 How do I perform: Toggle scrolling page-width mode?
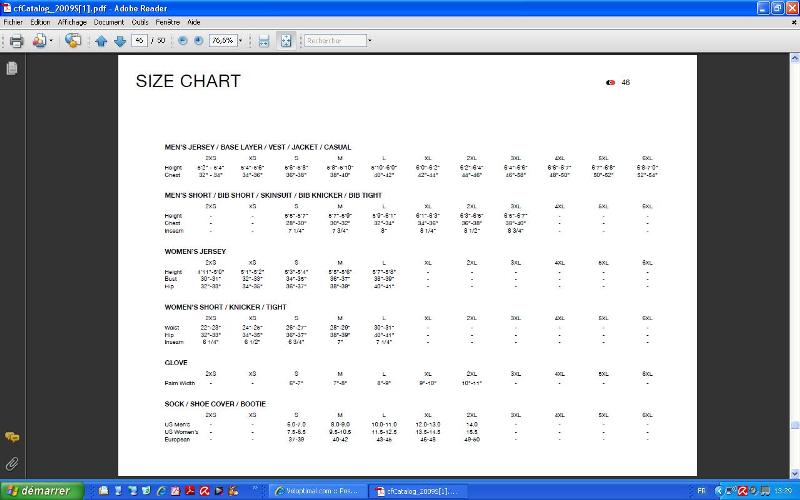point(264,41)
